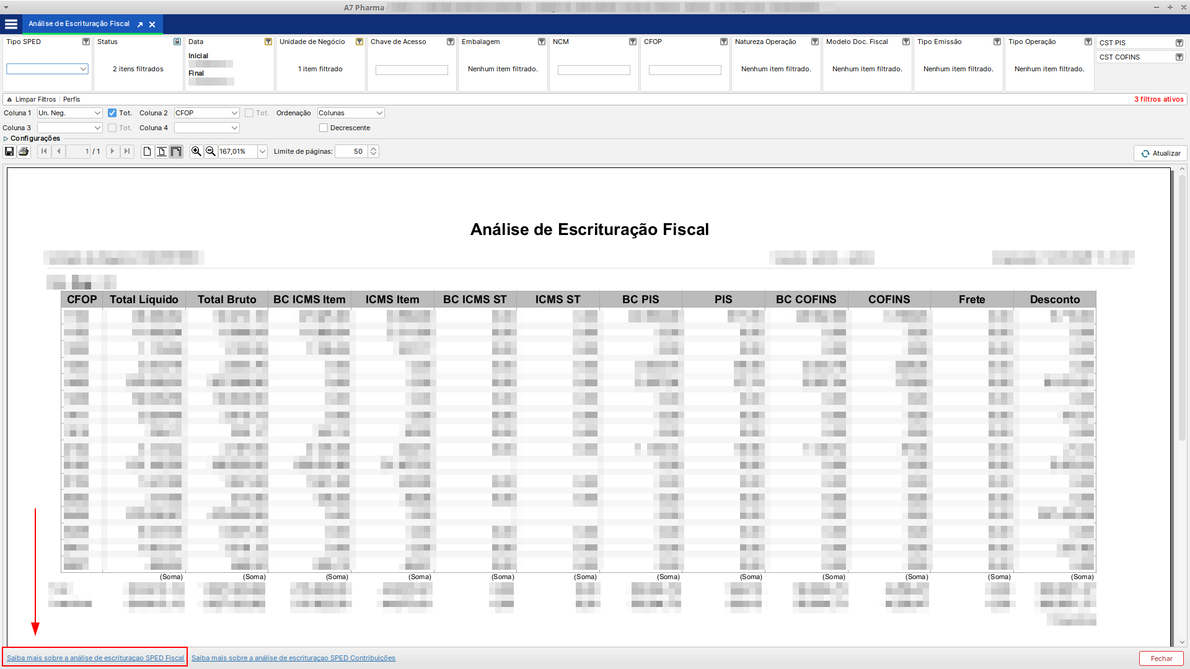Click the Perfis menu item
This screenshot has width=1190, height=669.
coord(71,100)
